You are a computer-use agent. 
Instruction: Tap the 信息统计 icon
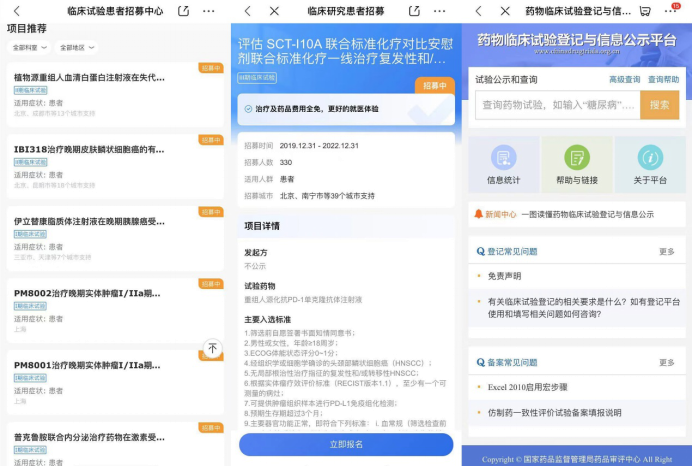pyautogui.click(x=503, y=158)
